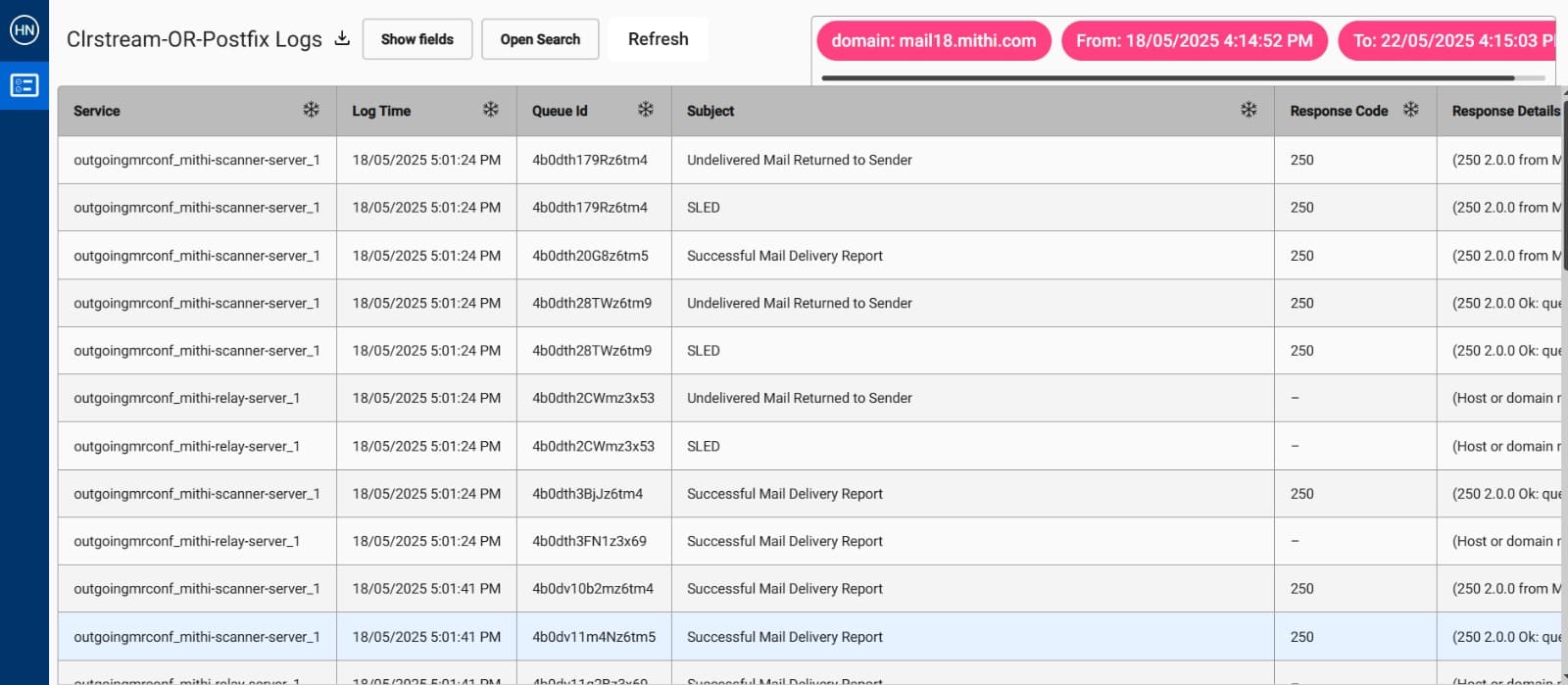The width and height of the screenshot is (1568, 685).
Task: Click the horizontal scrollbar under filter chips
Action: point(1166,77)
